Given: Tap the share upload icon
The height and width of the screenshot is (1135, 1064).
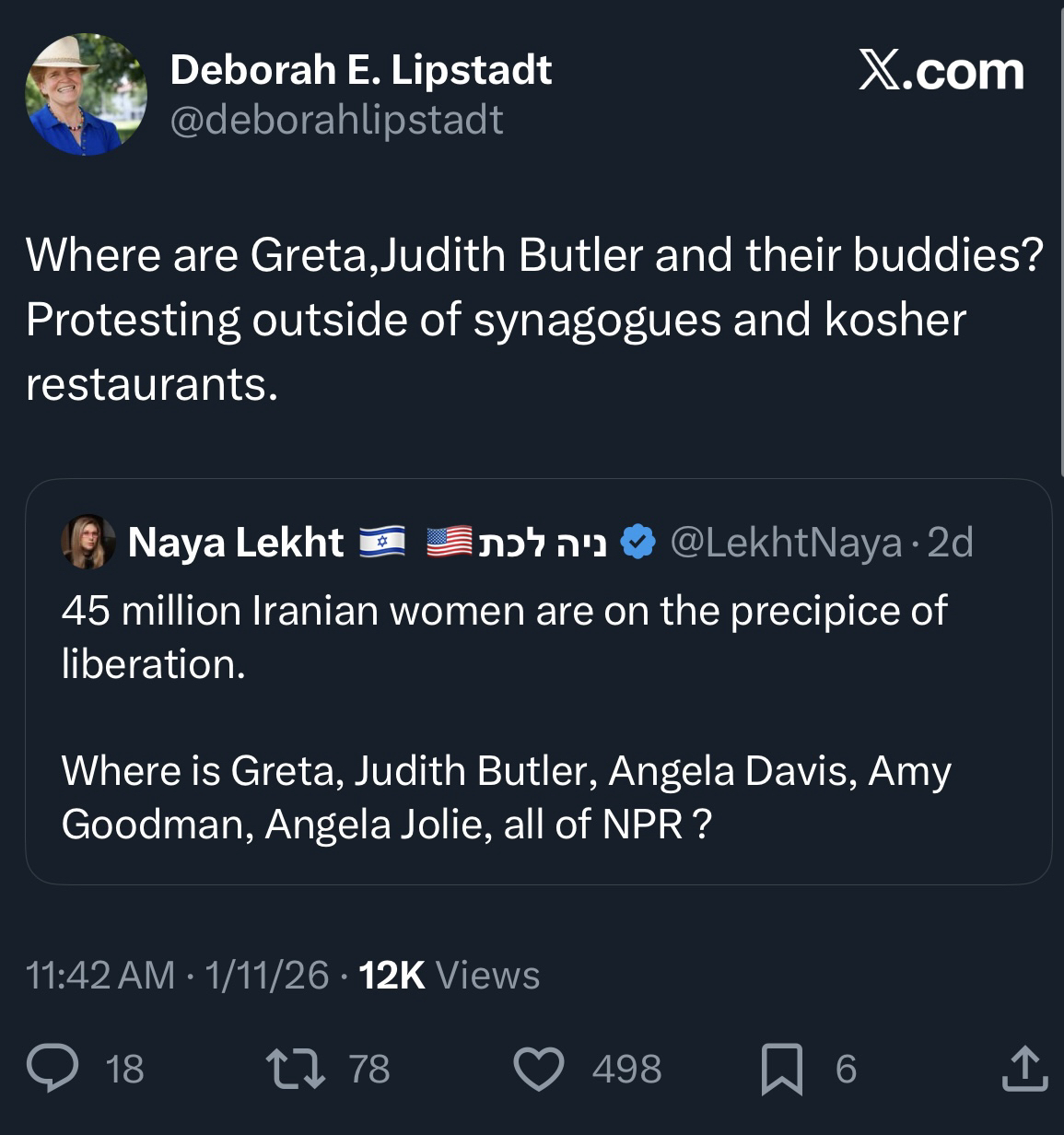Looking at the screenshot, I should coord(1023,1069).
